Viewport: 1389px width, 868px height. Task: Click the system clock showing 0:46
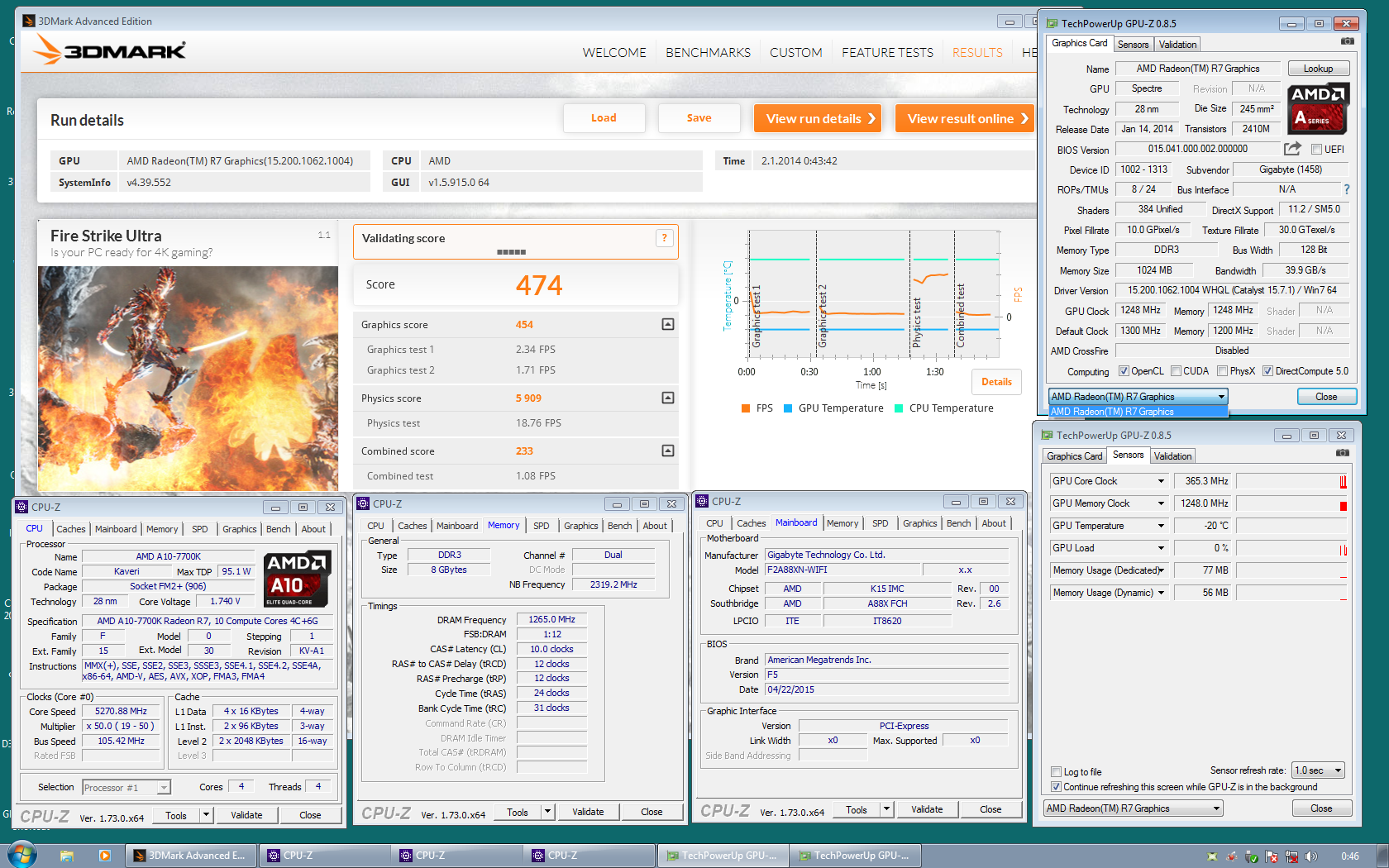click(x=1350, y=856)
